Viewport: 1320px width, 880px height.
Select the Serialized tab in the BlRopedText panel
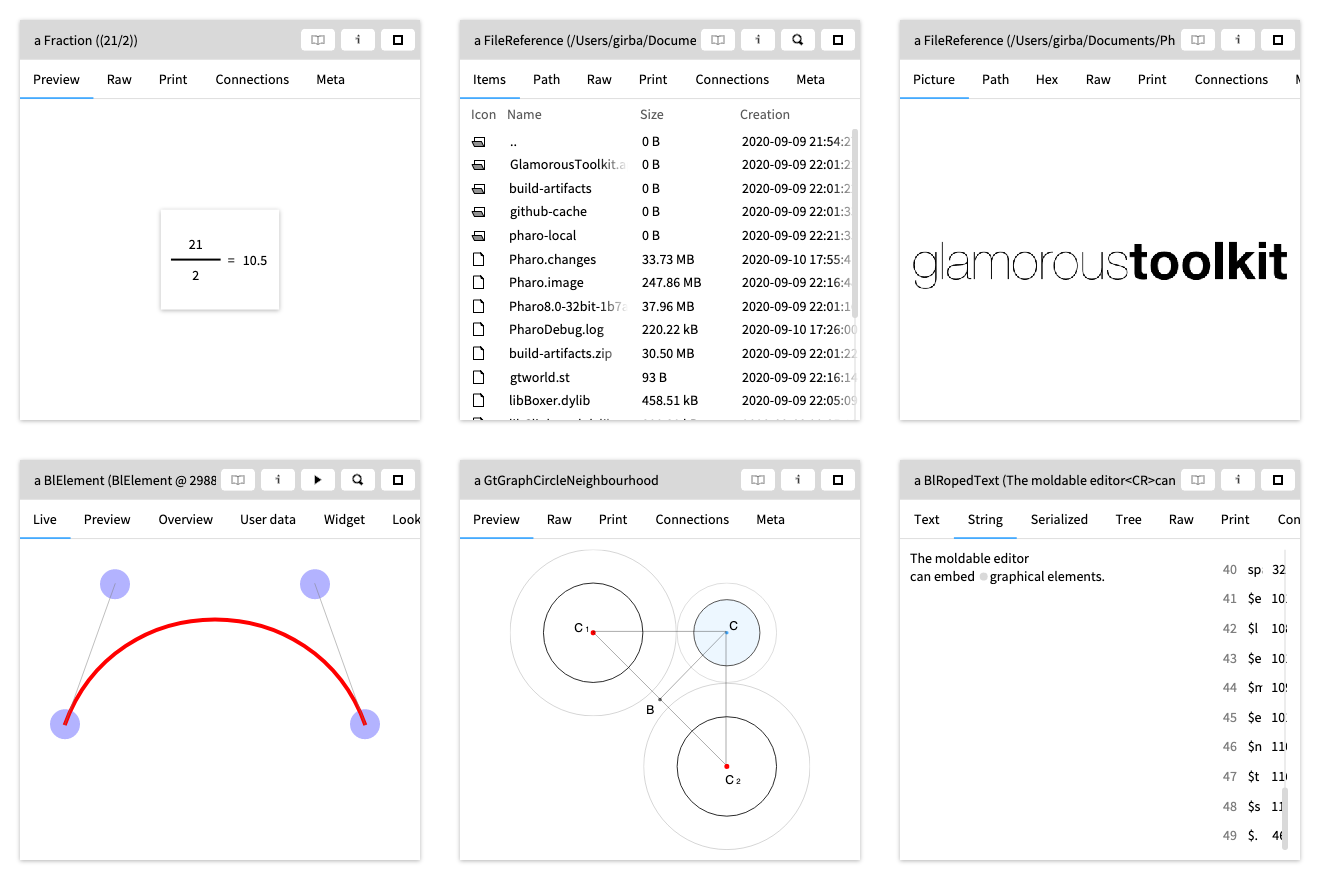pos(1059,519)
